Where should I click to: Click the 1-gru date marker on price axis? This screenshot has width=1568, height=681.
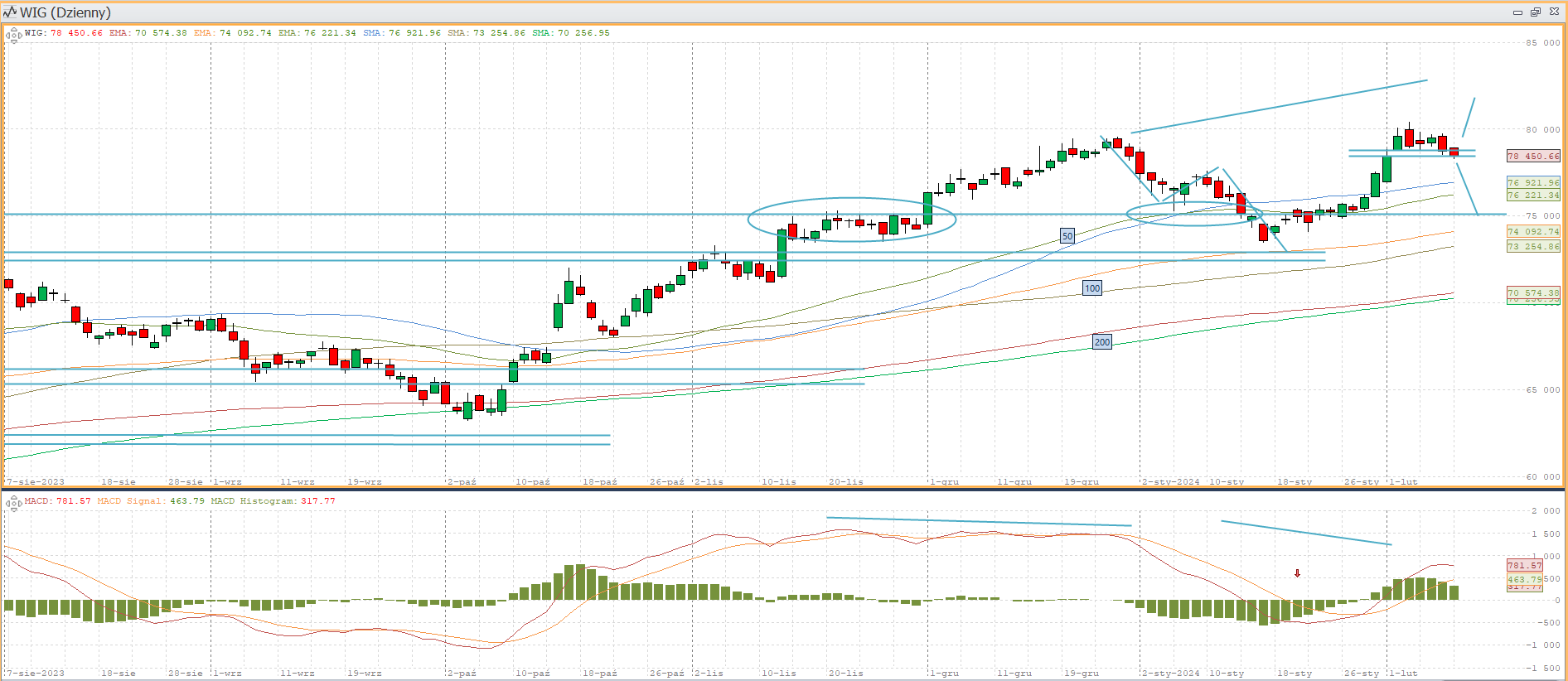pyautogui.click(x=944, y=481)
